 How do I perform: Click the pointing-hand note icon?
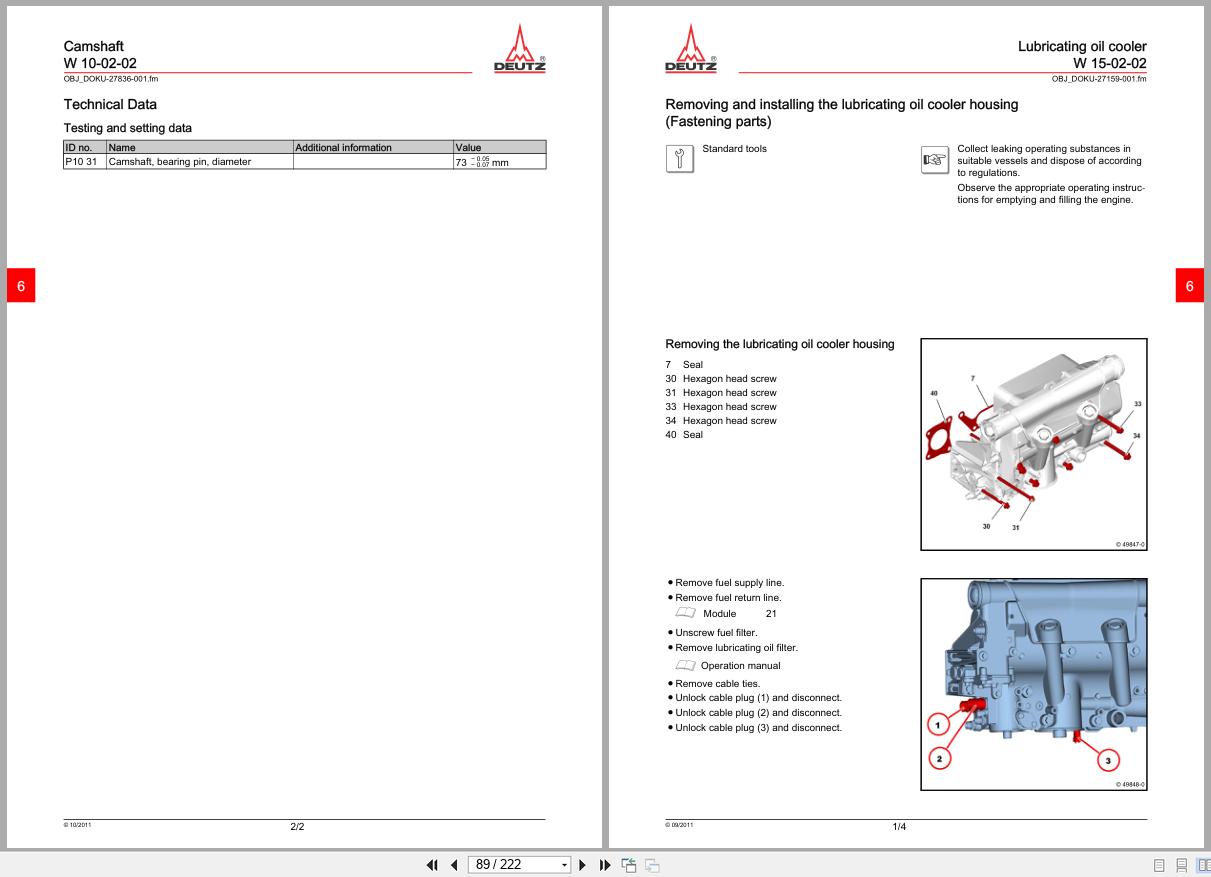[934, 159]
